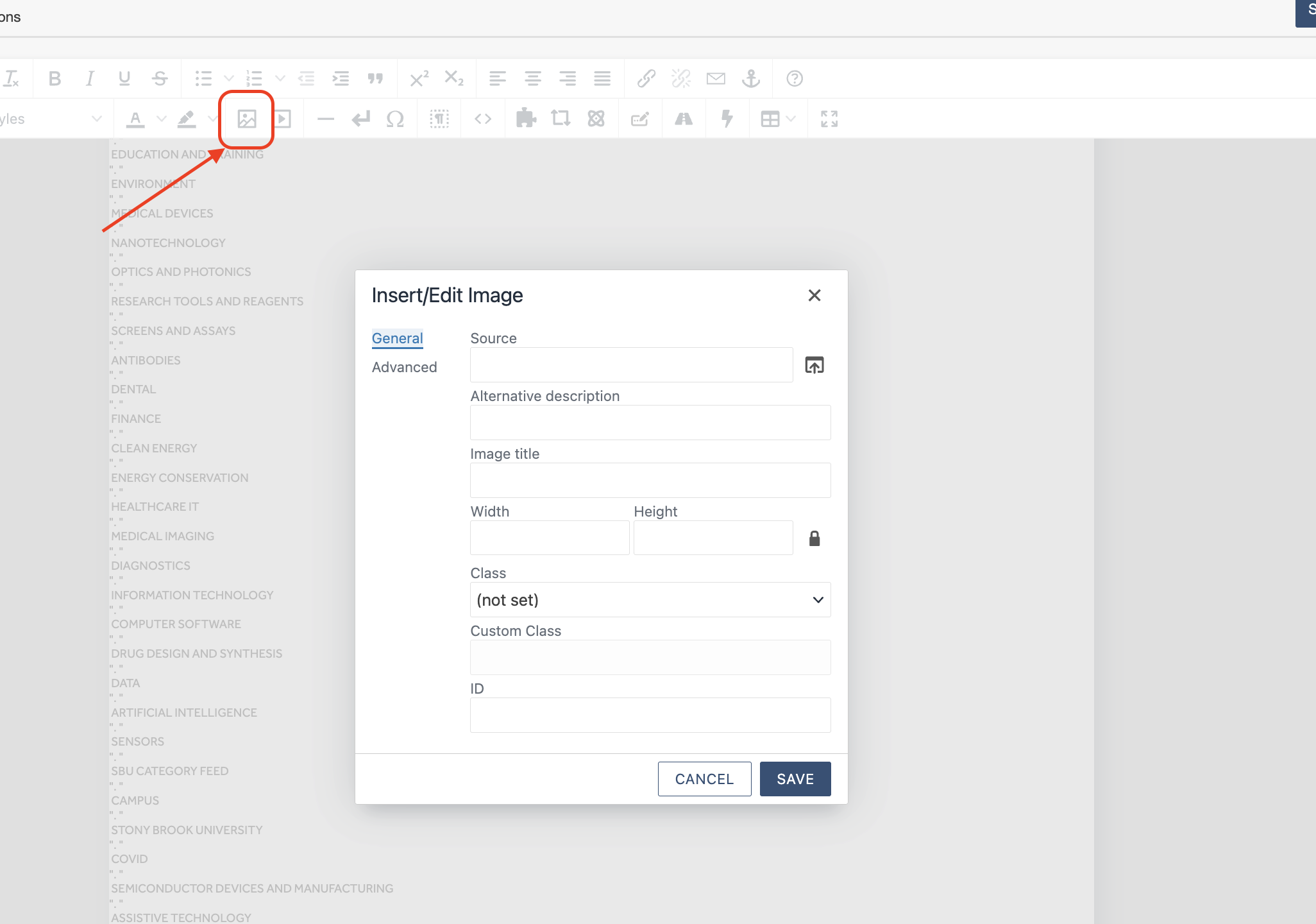Viewport: 1316px width, 924px height.
Task: Toggle fullscreen editor mode
Action: (829, 119)
